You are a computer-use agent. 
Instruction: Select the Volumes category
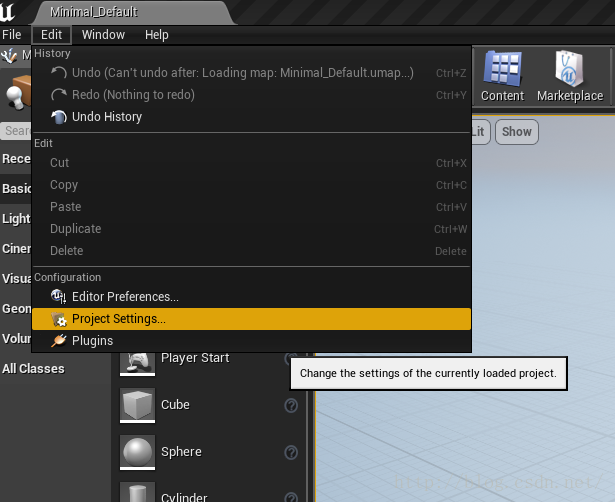click(x=16, y=338)
